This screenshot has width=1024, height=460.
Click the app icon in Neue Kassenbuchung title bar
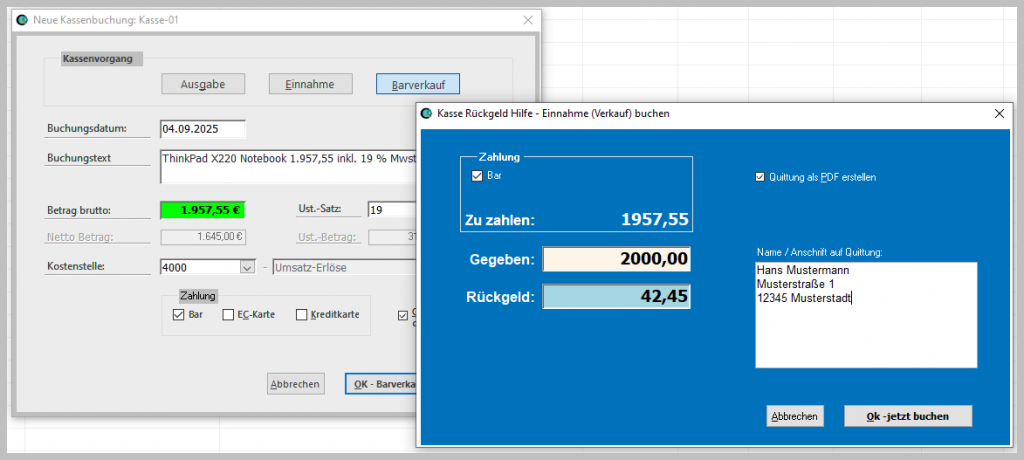point(22,20)
